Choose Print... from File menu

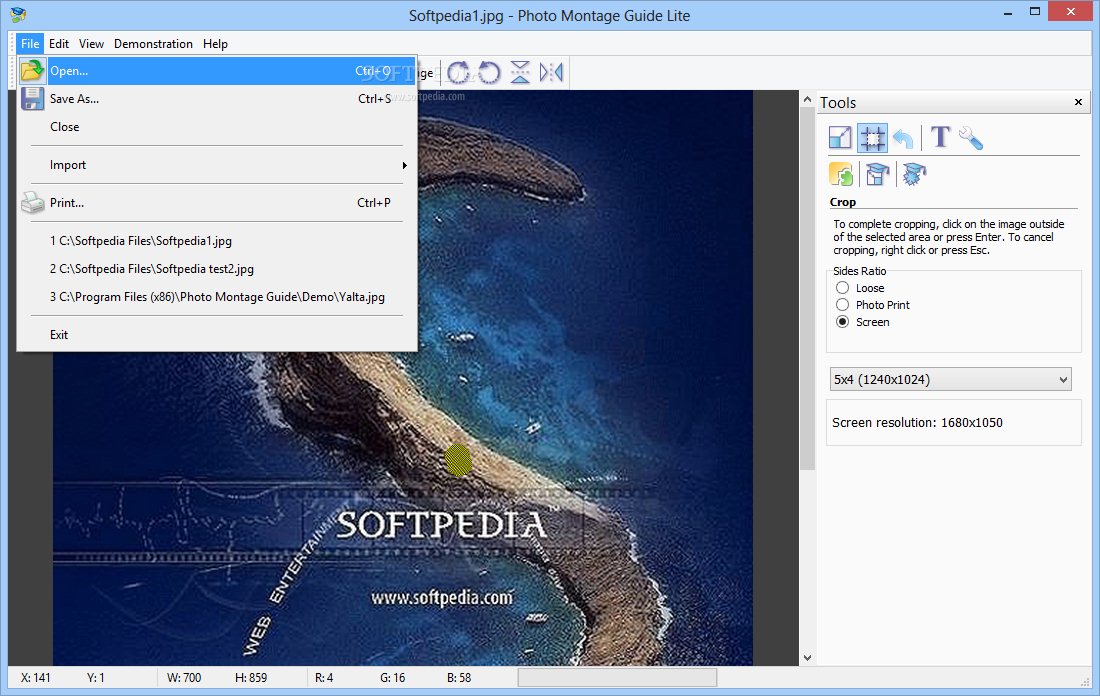217,203
